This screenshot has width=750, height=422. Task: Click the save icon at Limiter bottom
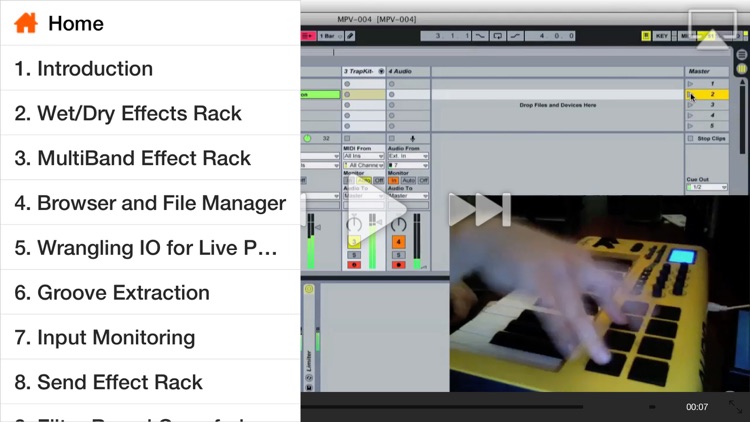click(309, 388)
